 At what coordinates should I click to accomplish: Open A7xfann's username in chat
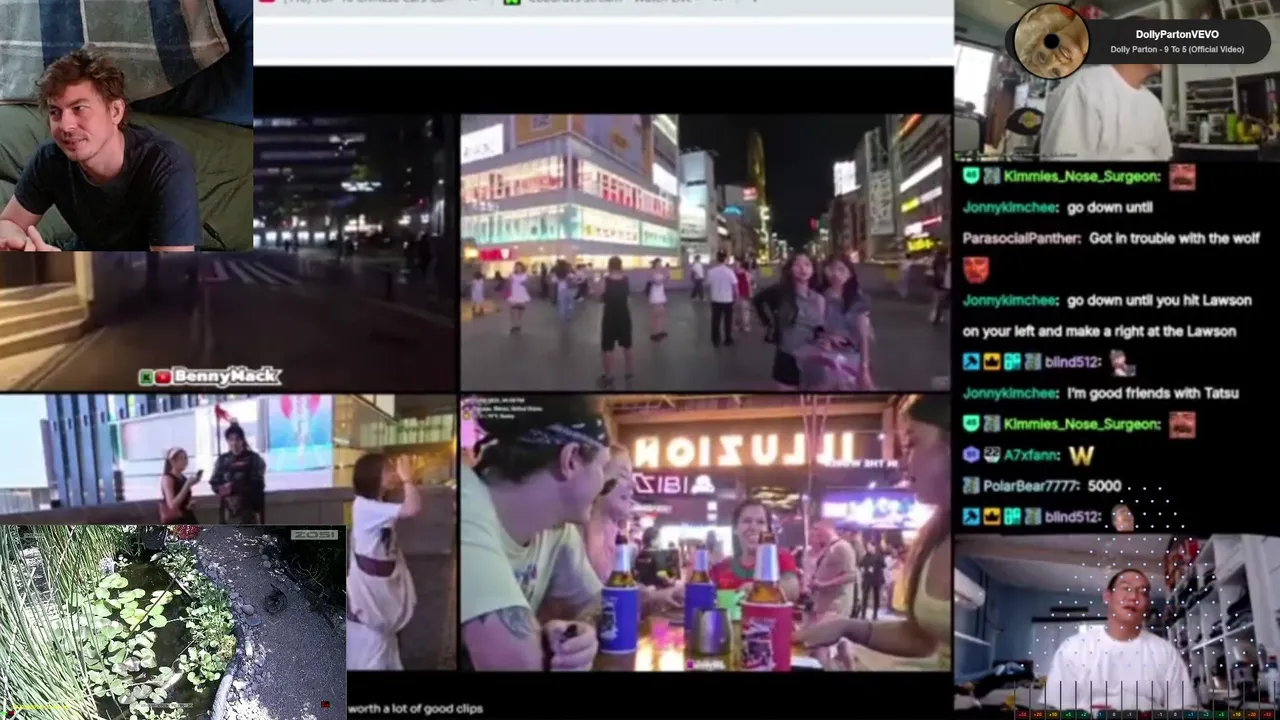[1032, 455]
